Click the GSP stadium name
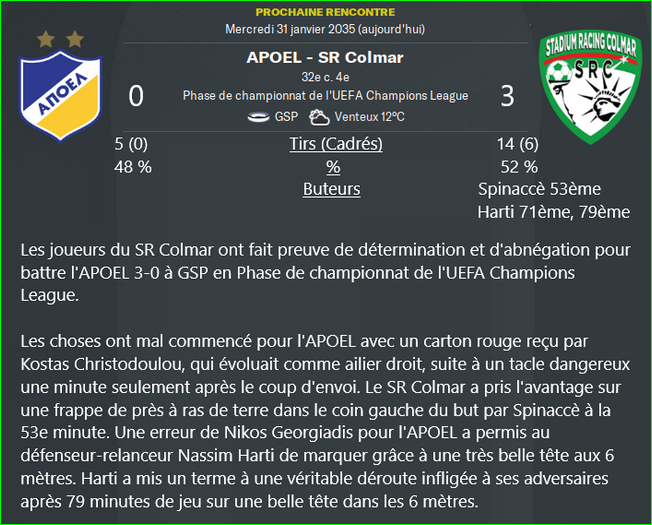 point(286,117)
